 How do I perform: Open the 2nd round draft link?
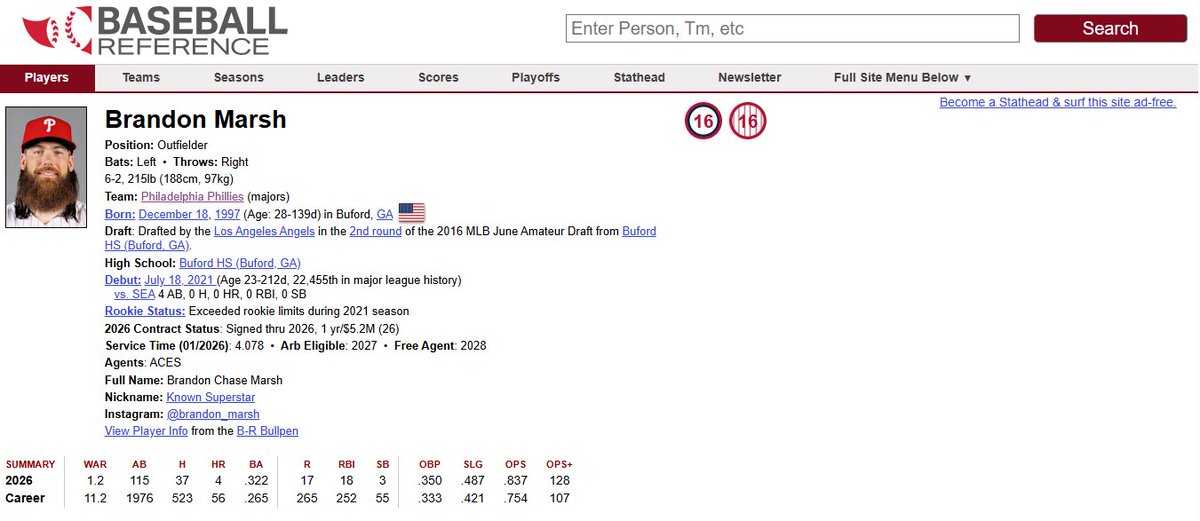[375, 231]
